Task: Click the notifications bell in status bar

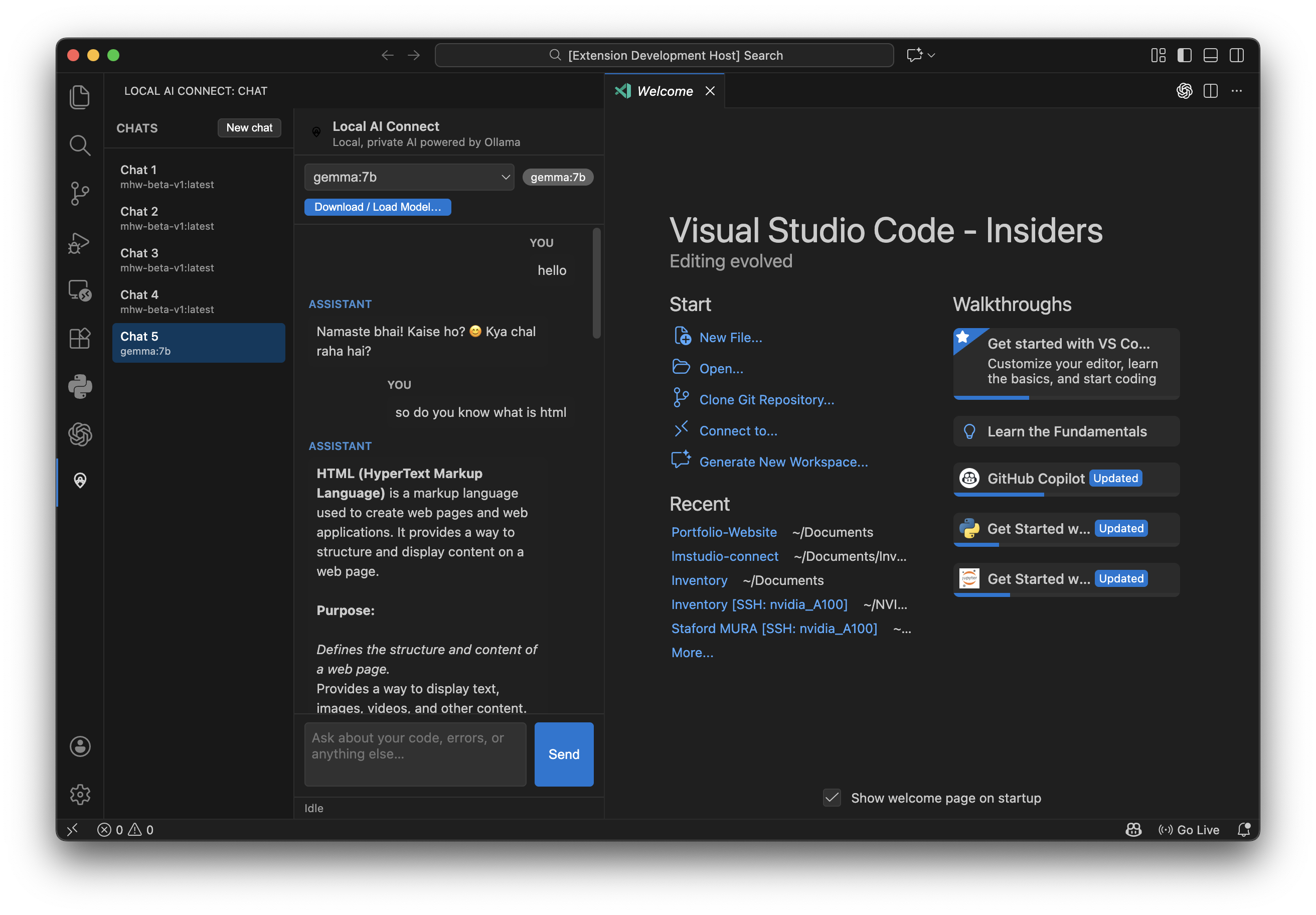Action: [x=1243, y=830]
